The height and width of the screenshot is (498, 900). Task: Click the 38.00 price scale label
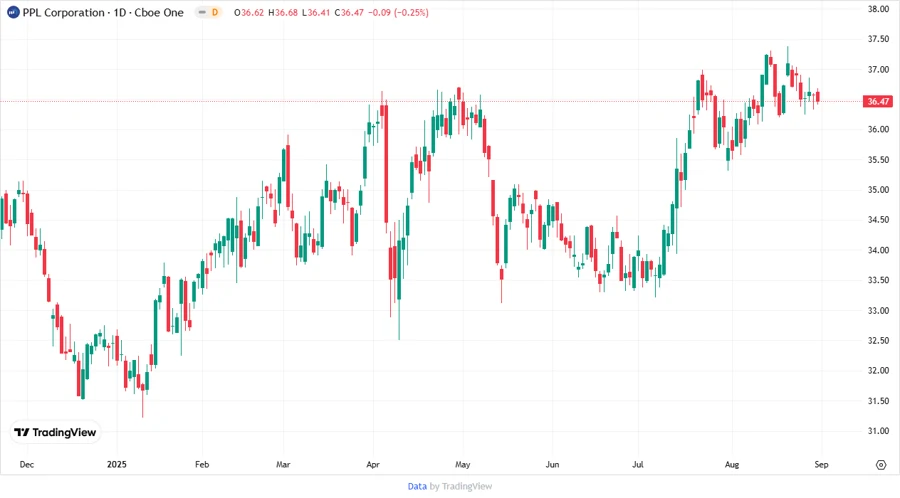click(x=878, y=9)
